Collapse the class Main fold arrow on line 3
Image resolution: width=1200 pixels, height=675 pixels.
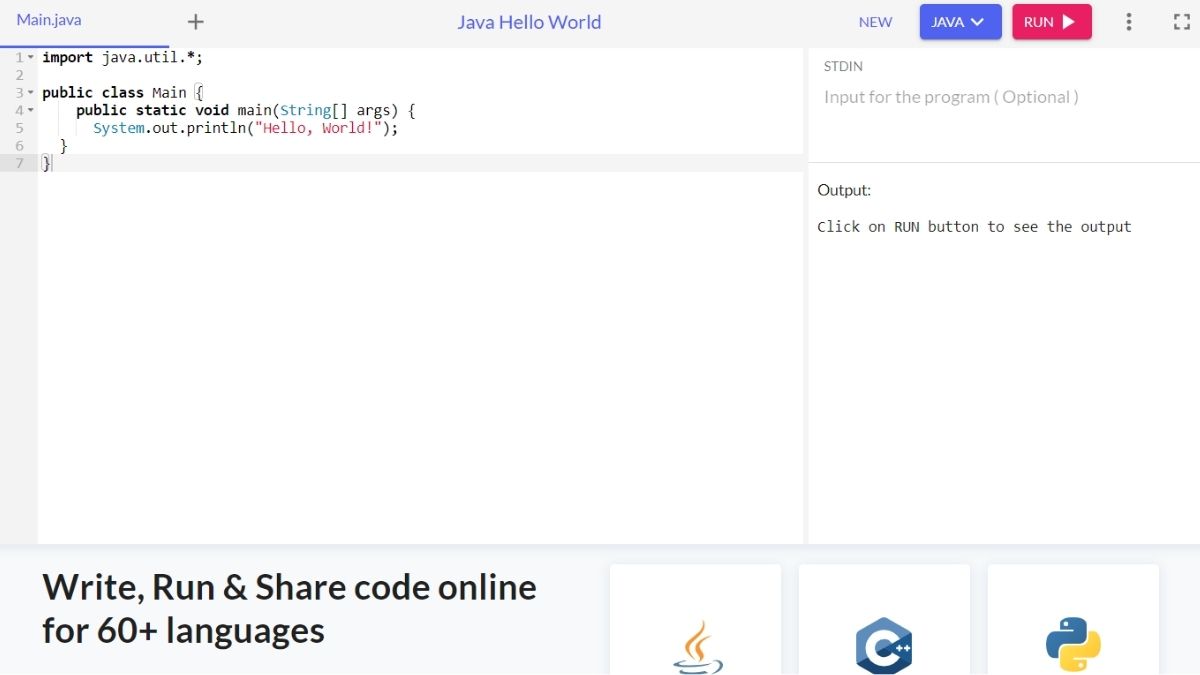31,93
